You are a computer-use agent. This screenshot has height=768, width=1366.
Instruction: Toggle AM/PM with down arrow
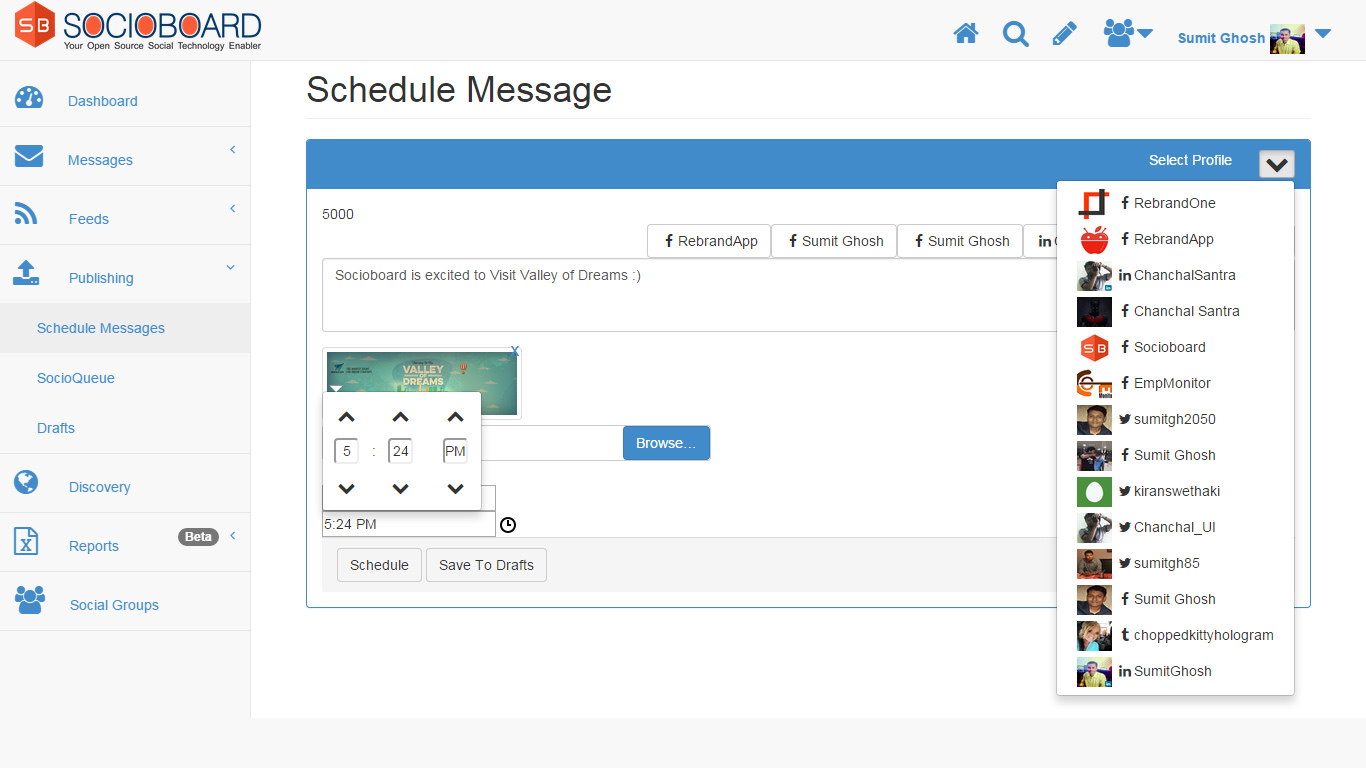click(x=455, y=489)
